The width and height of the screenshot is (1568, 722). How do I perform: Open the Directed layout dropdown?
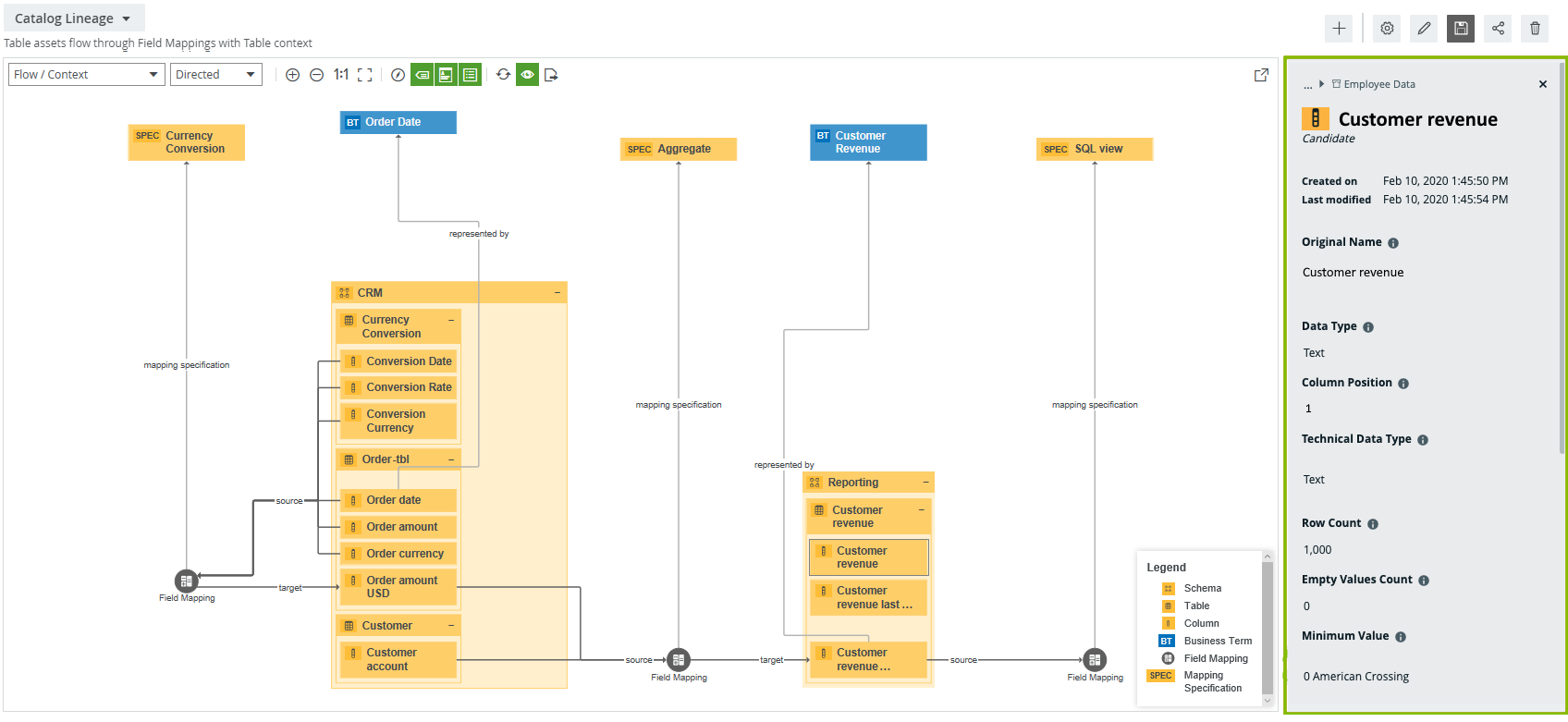pos(215,75)
